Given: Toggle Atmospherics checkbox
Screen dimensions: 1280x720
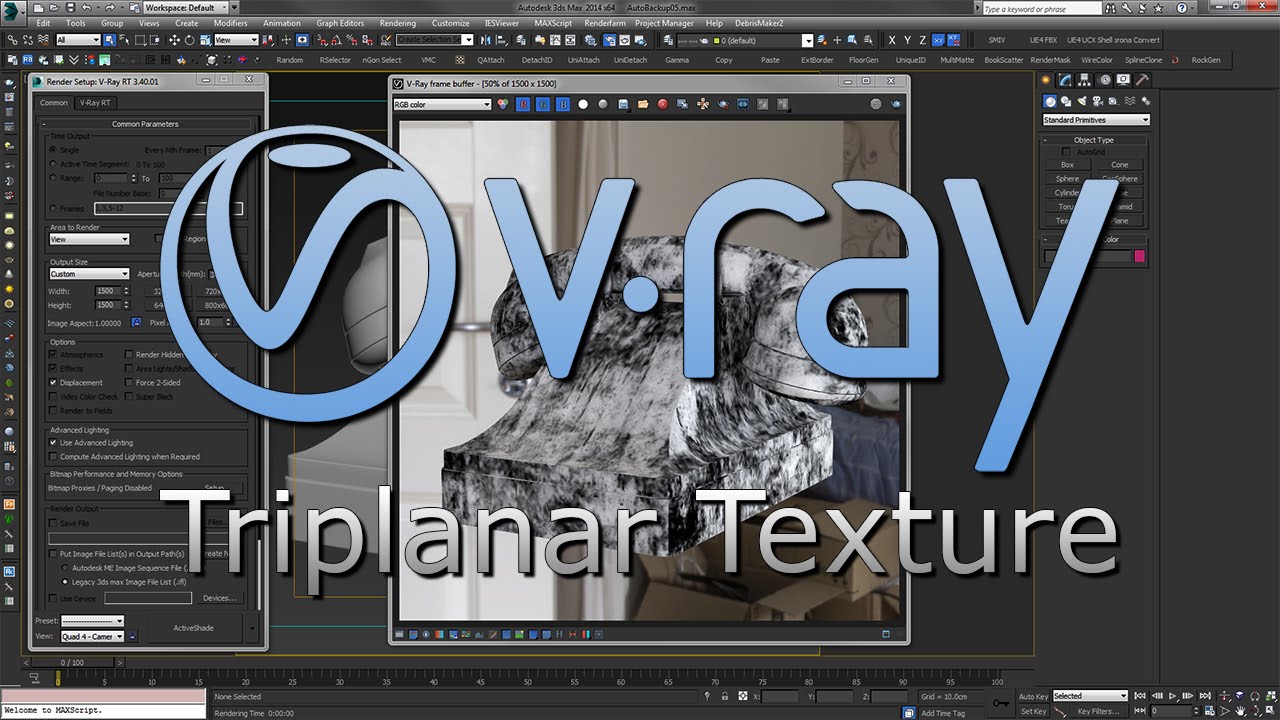Looking at the screenshot, I should (54, 355).
